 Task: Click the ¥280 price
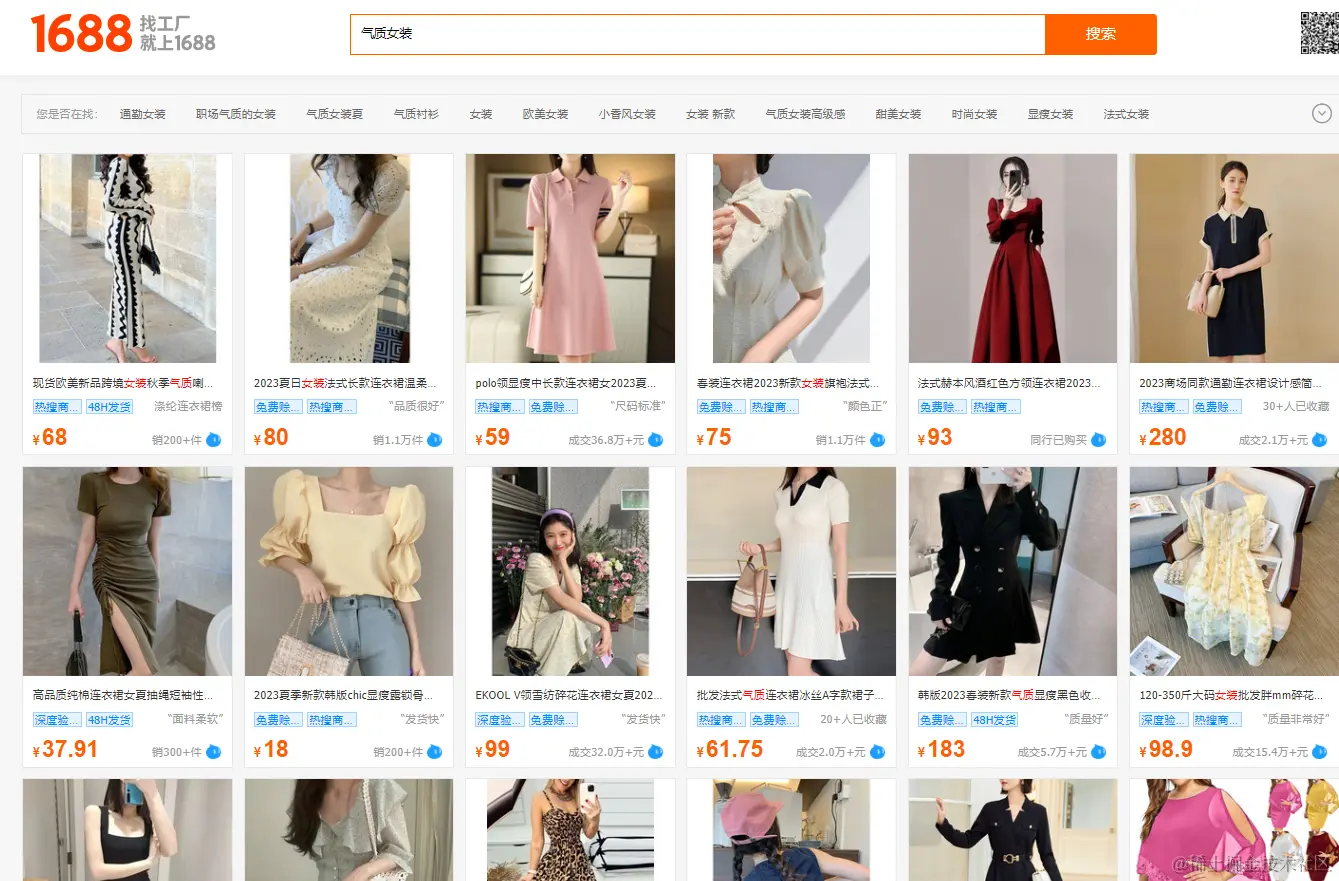pos(1163,438)
